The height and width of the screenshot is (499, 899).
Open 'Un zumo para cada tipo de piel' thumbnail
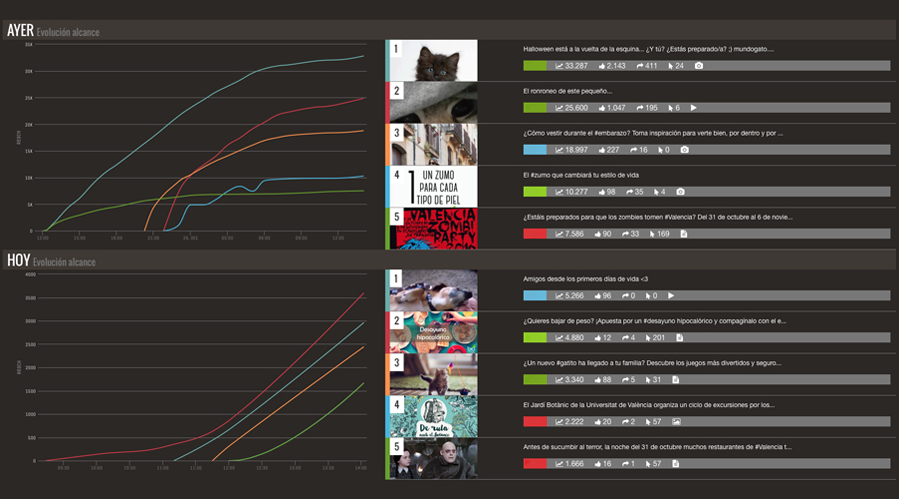pyautogui.click(x=434, y=187)
